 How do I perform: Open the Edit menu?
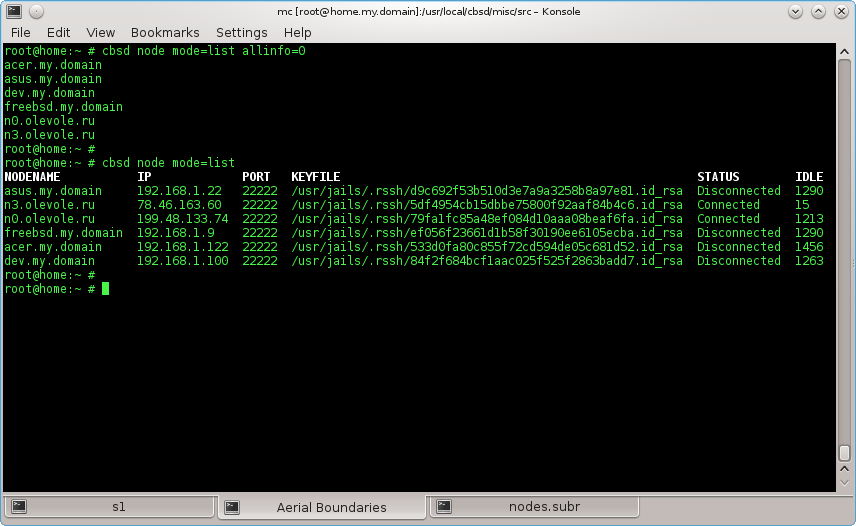[58, 33]
